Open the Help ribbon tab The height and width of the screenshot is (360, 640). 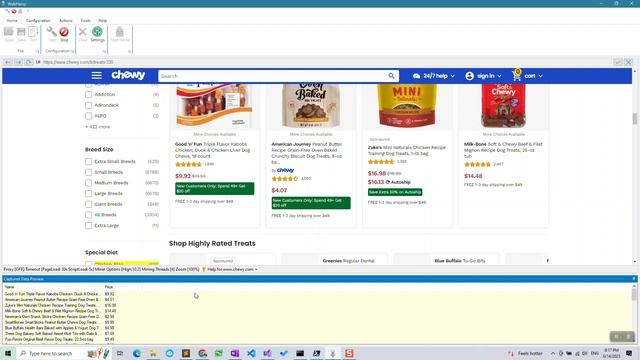point(103,20)
